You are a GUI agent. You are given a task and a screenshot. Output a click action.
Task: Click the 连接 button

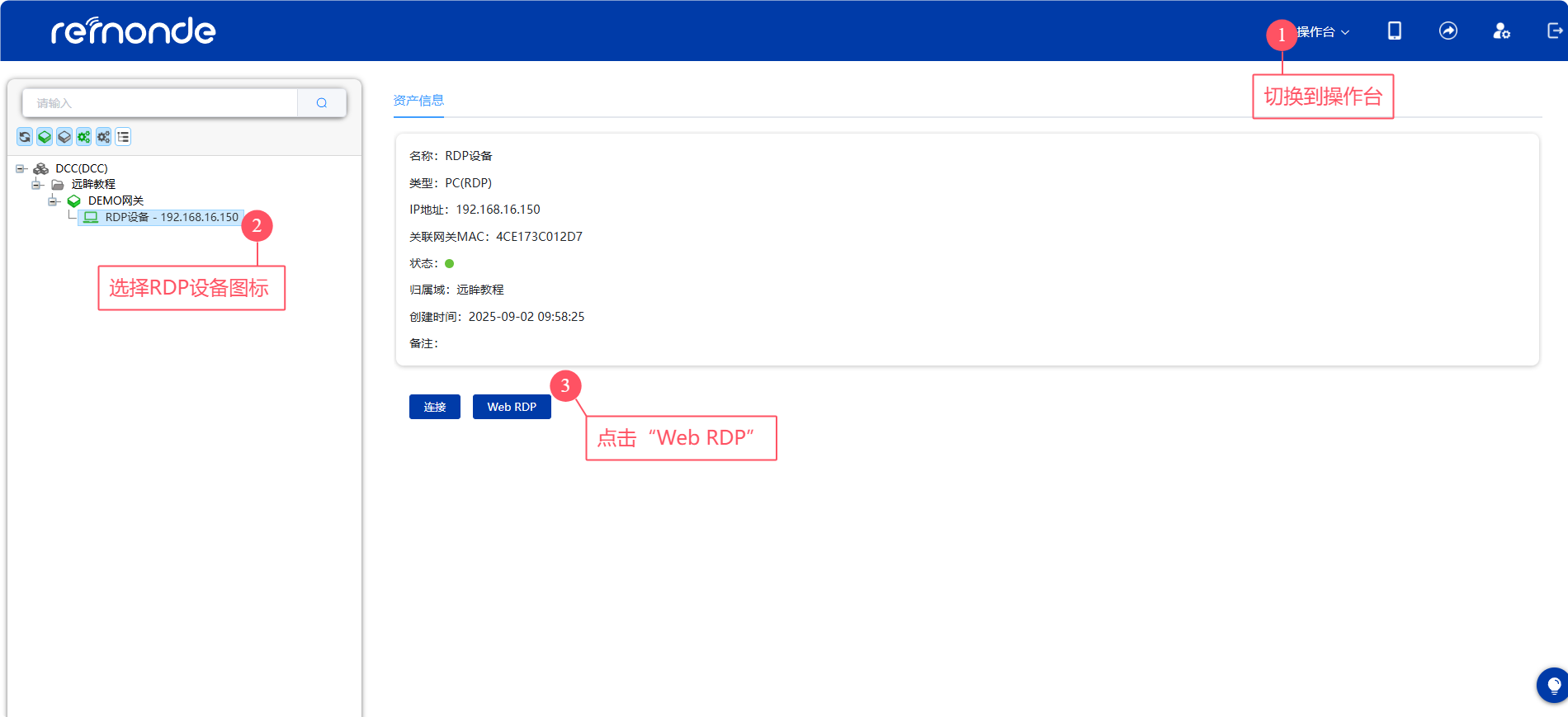coord(434,407)
